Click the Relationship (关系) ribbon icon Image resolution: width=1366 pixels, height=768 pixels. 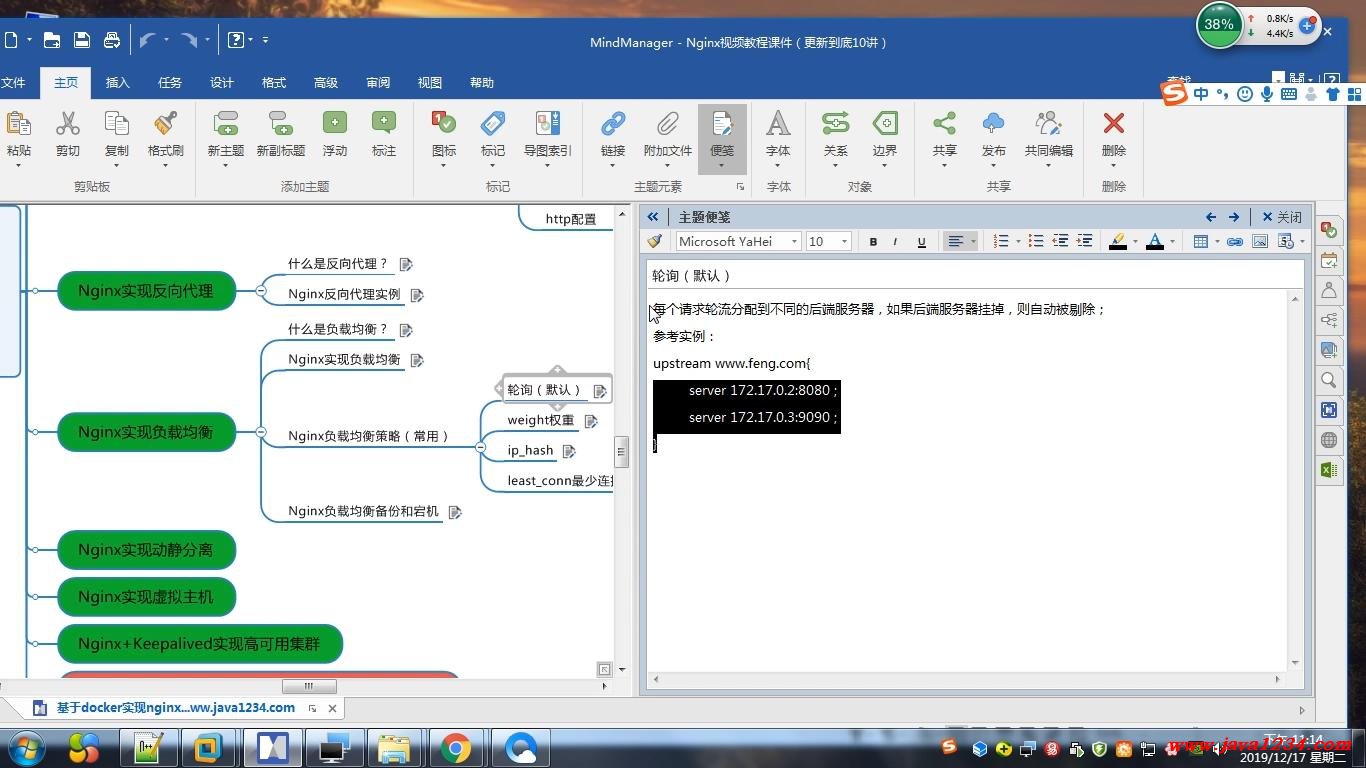835,124
